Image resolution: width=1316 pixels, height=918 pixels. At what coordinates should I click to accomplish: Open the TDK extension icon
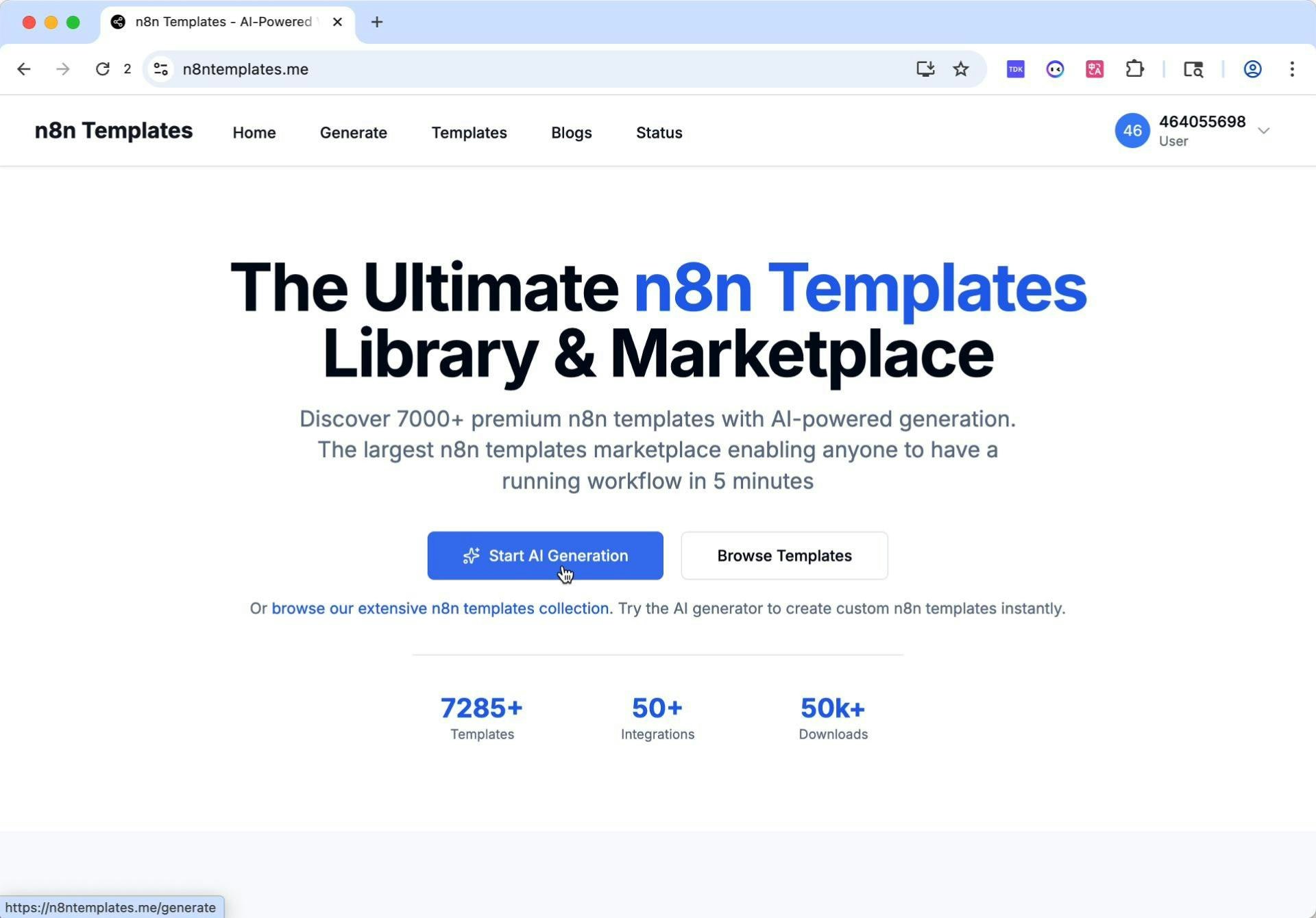[1015, 69]
